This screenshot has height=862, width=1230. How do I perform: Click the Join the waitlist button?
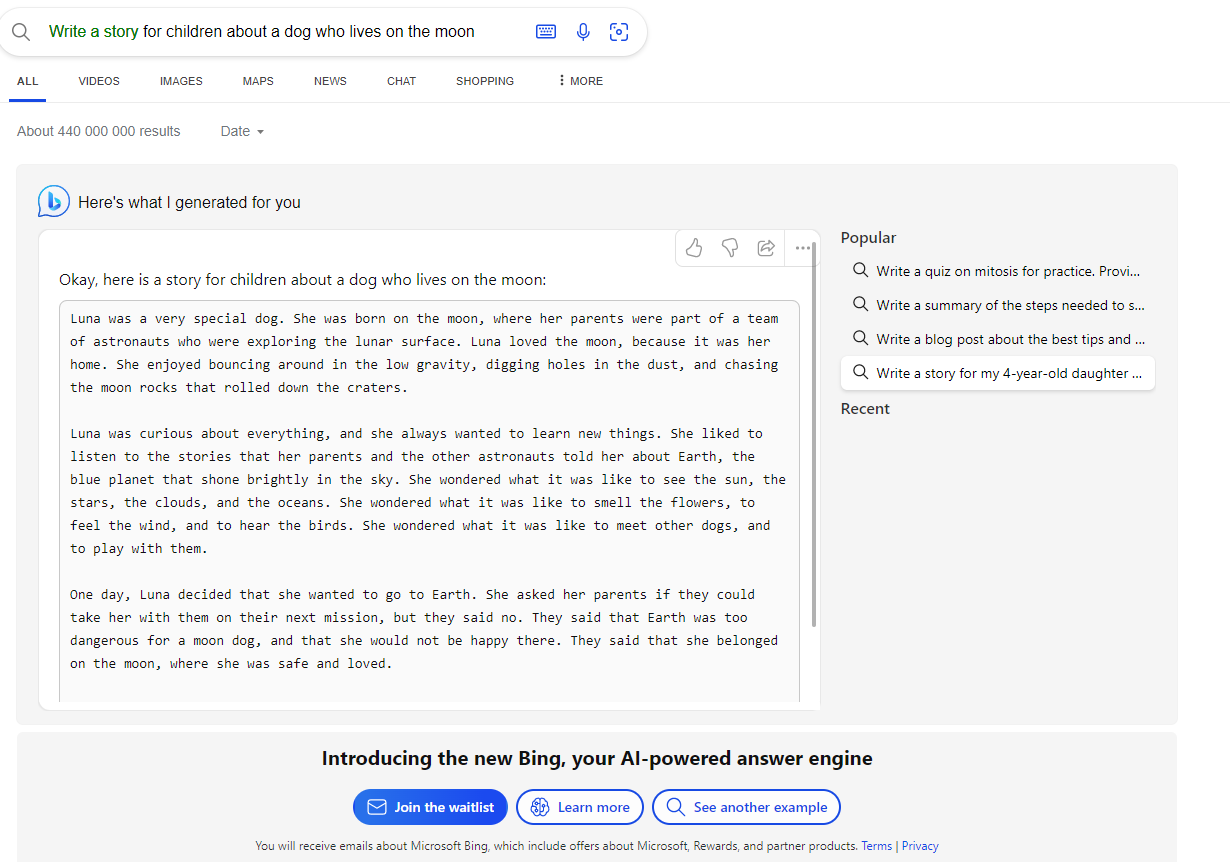pyautogui.click(x=430, y=807)
